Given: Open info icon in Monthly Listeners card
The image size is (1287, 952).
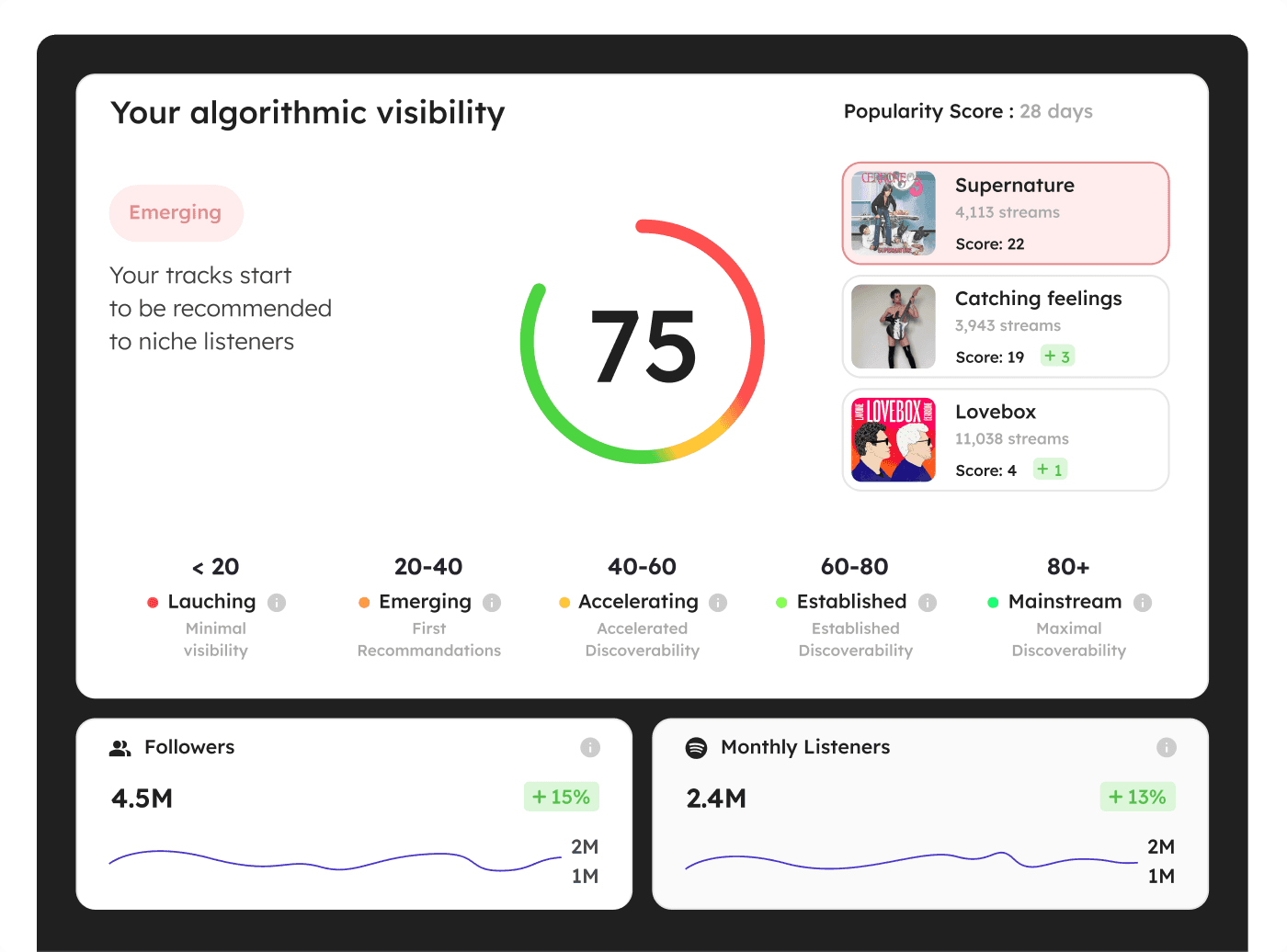Looking at the screenshot, I should (x=1167, y=748).
